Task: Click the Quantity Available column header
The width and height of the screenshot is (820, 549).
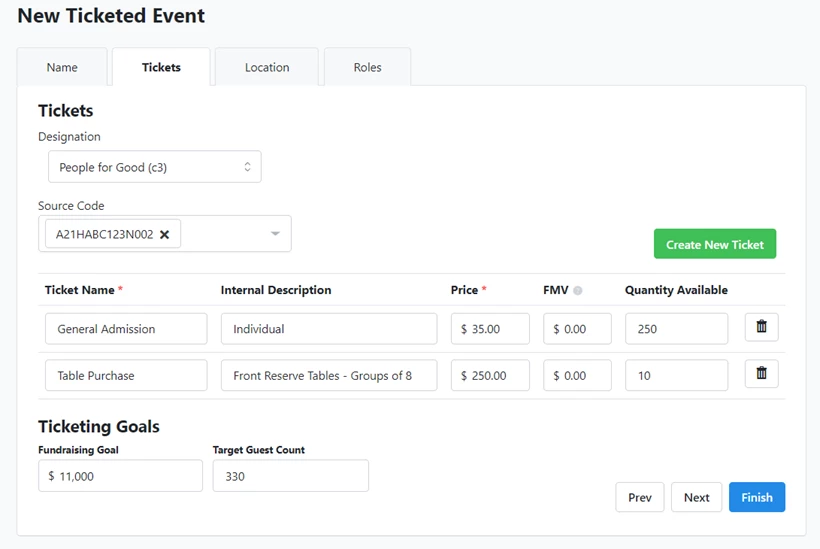Action: 676,290
